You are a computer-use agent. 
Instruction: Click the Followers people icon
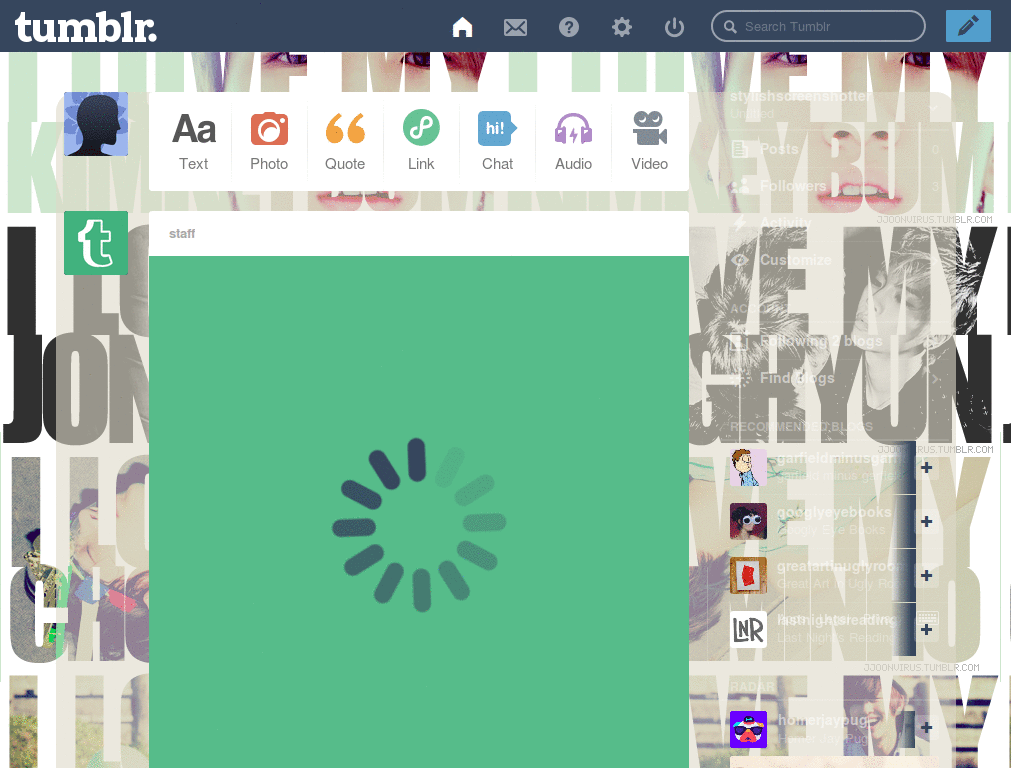pyautogui.click(x=739, y=186)
